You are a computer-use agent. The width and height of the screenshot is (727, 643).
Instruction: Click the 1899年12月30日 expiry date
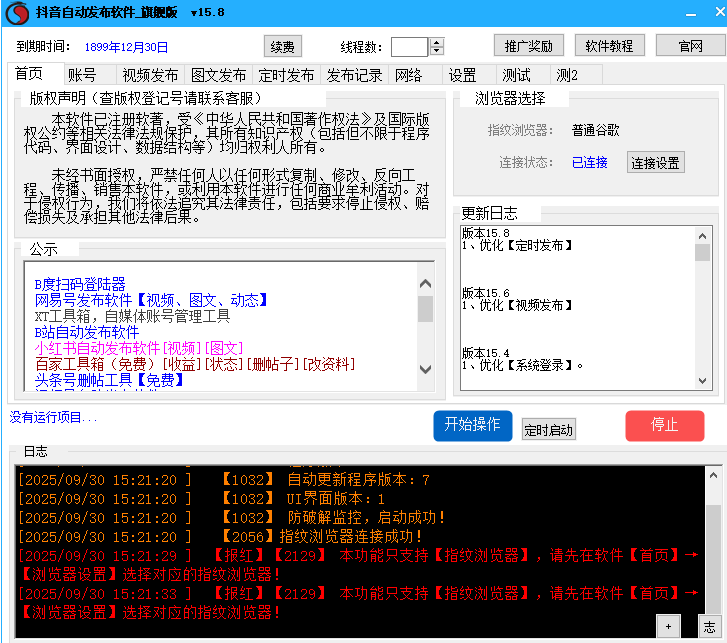click(126, 47)
